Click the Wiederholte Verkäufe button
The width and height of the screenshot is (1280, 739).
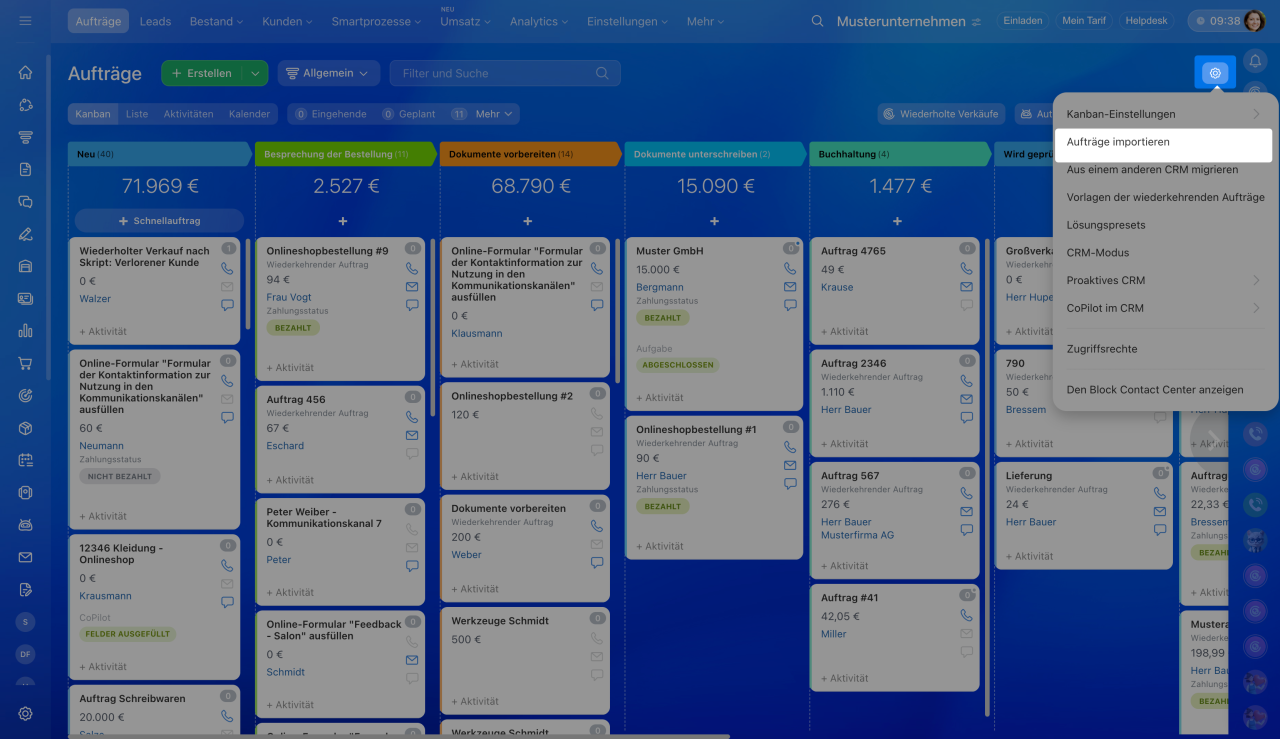(943, 114)
